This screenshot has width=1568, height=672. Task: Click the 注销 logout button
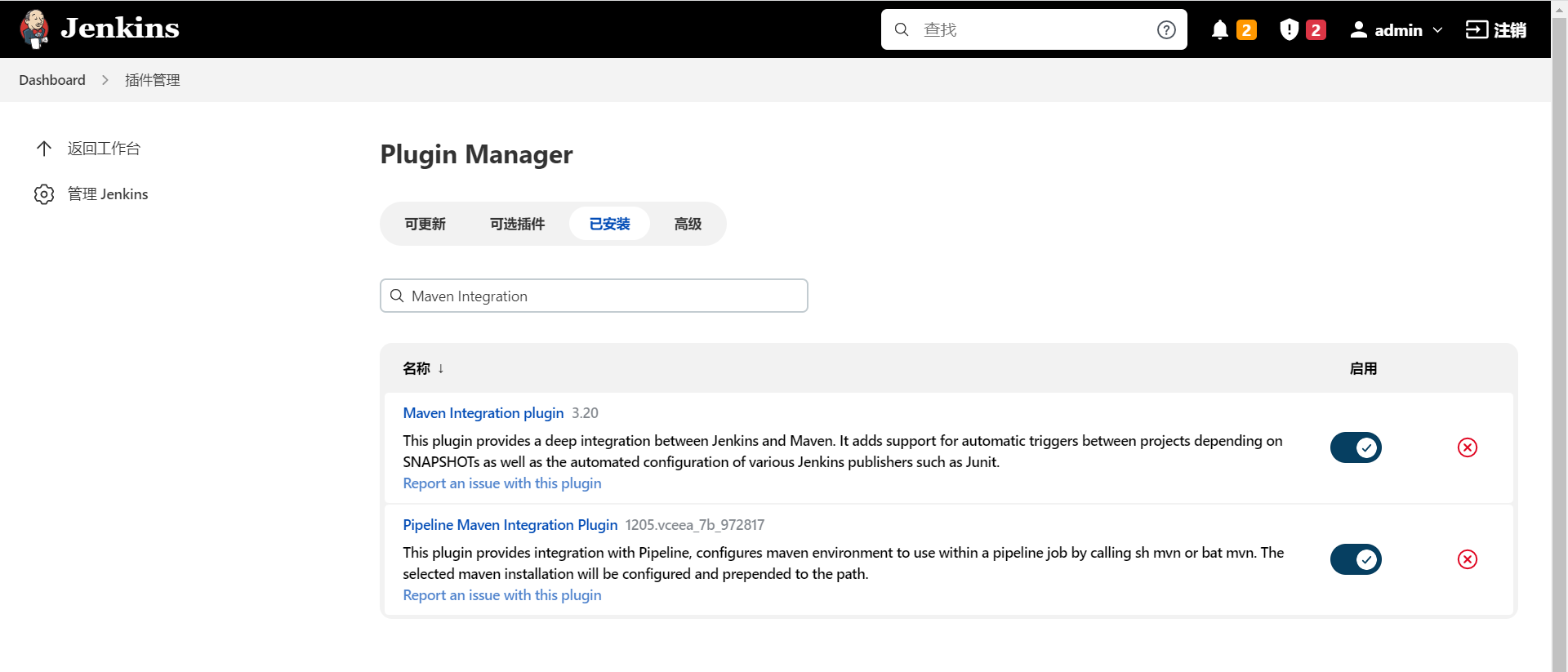[1496, 30]
